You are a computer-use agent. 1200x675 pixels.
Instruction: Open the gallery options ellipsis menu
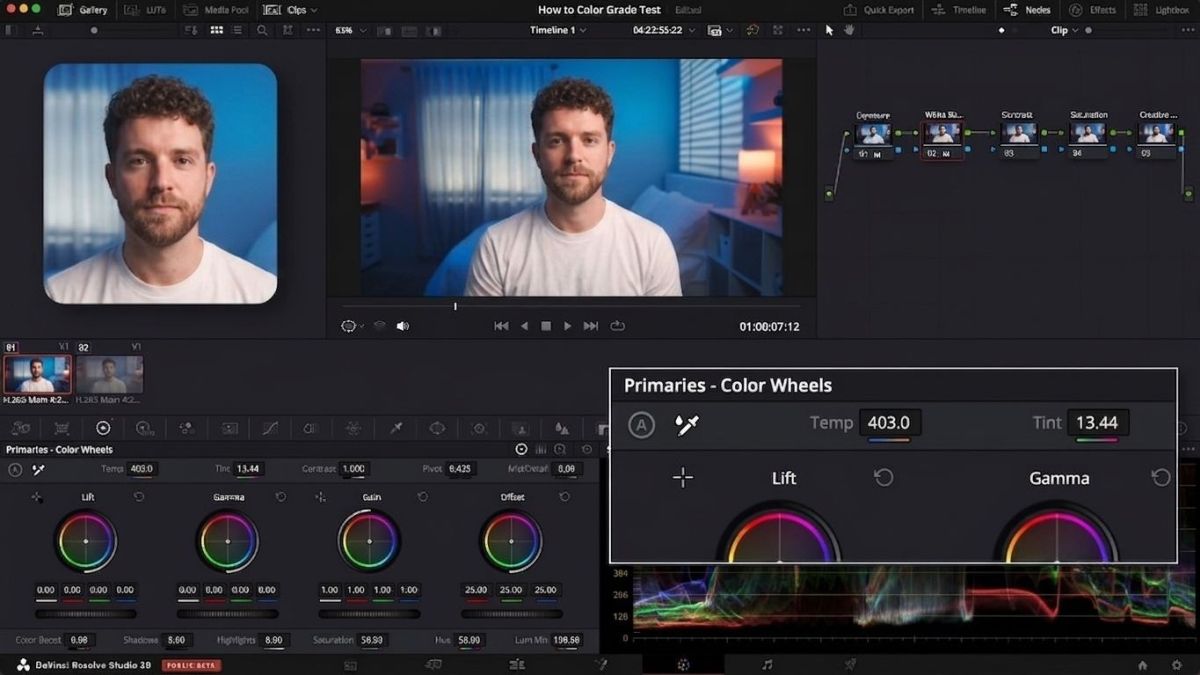pyautogui.click(x=314, y=30)
